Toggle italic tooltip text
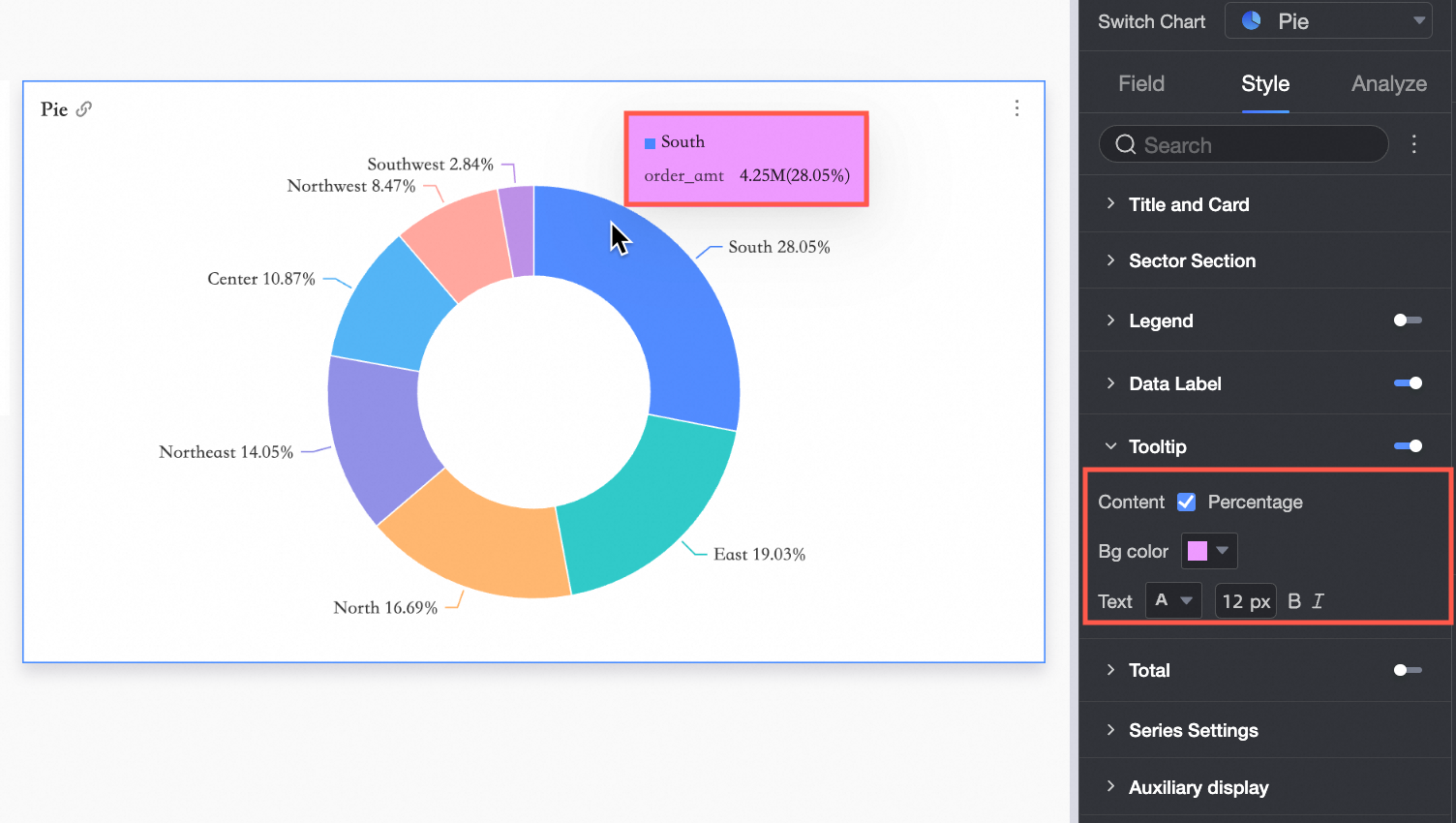 [x=1318, y=601]
